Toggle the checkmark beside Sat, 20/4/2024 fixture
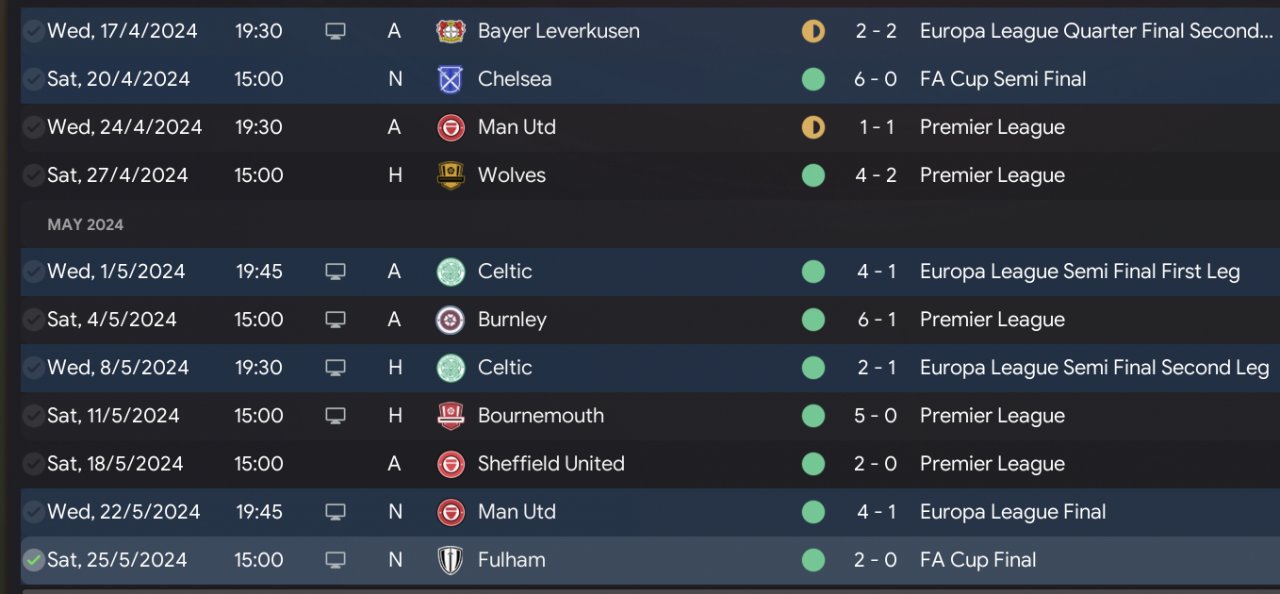The height and width of the screenshot is (594, 1280). coord(34,79)
